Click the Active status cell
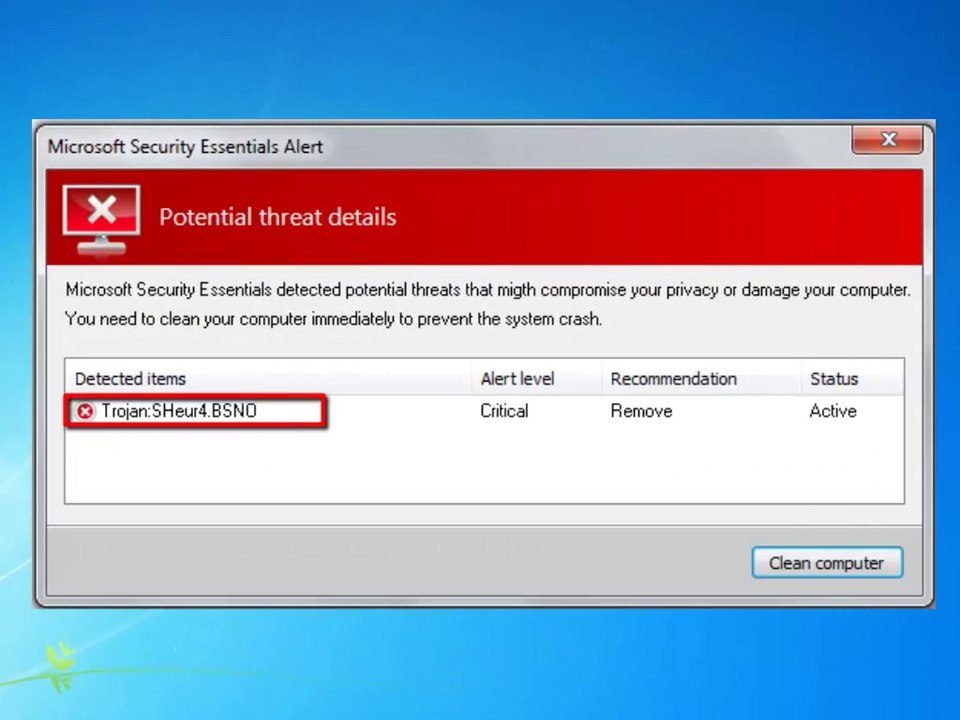Screen dimensions: 960x720 tap(833, 411)
